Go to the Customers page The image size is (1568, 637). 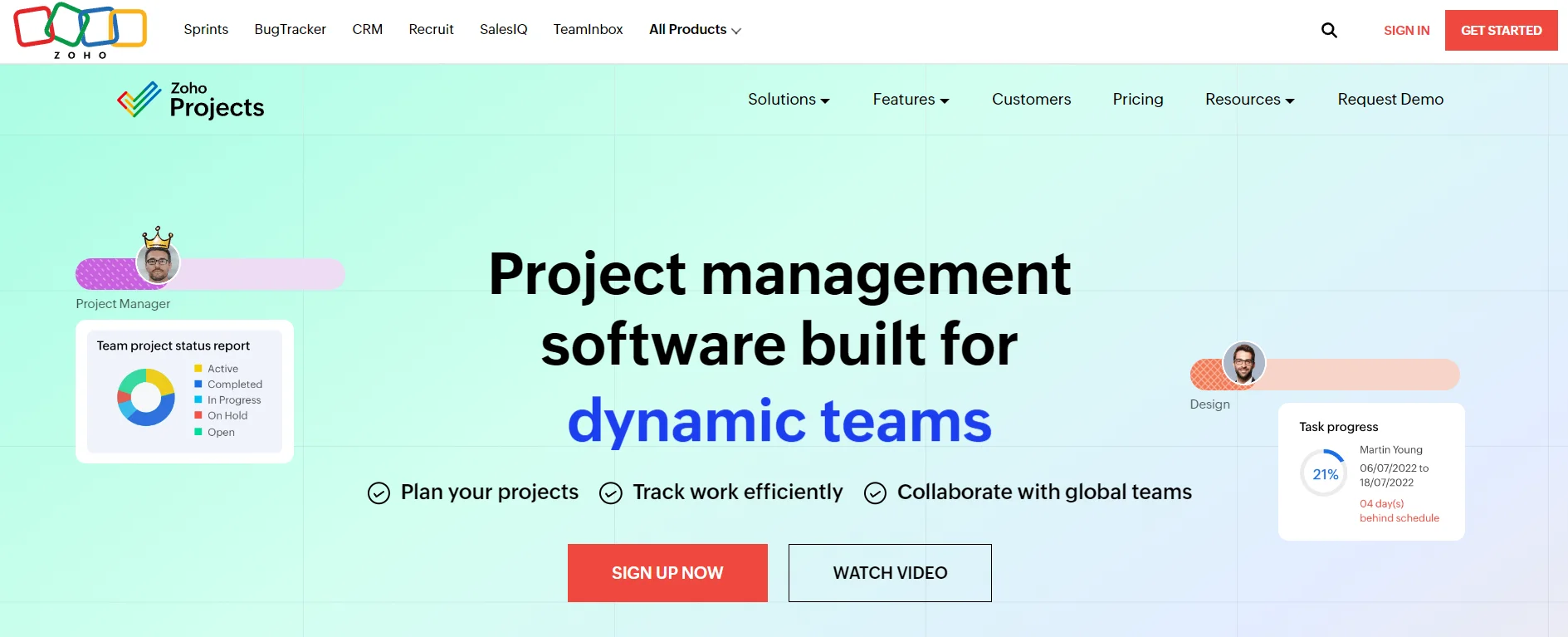click(1032, 100)
